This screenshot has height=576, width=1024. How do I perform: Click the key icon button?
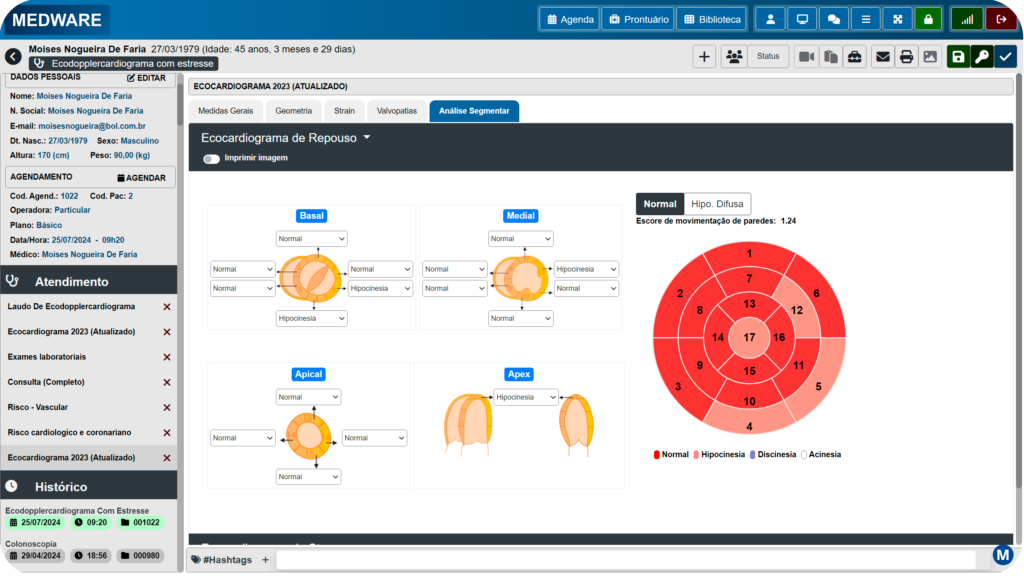pyautogui.click(x=982, y=57)
